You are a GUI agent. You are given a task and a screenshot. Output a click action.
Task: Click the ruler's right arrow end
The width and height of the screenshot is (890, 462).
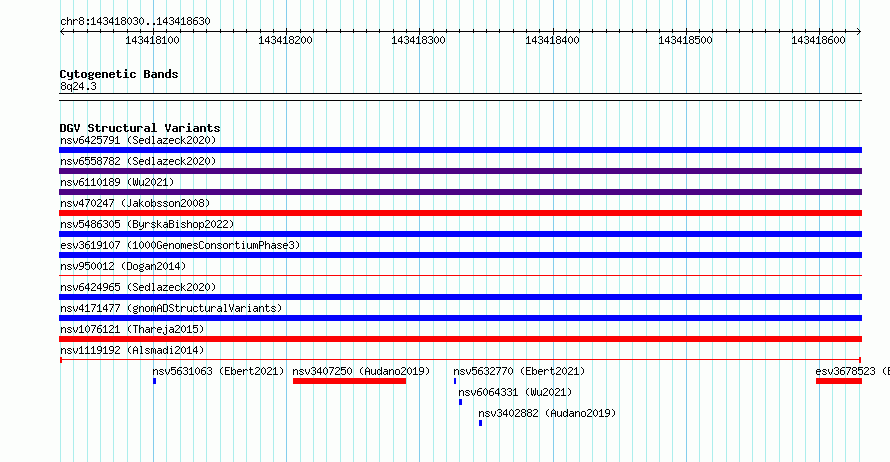(859, 32)
